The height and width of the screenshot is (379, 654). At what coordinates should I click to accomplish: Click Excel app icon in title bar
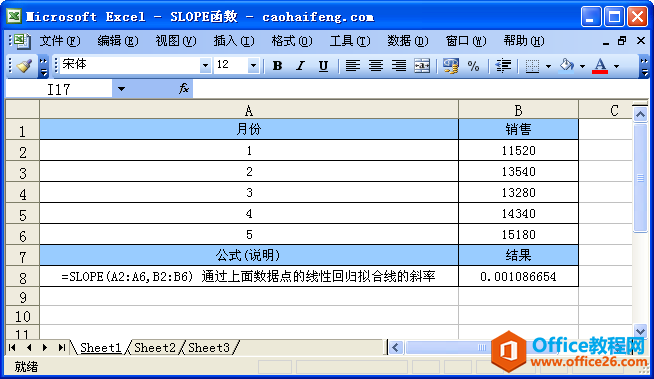(x=14, y=17)
